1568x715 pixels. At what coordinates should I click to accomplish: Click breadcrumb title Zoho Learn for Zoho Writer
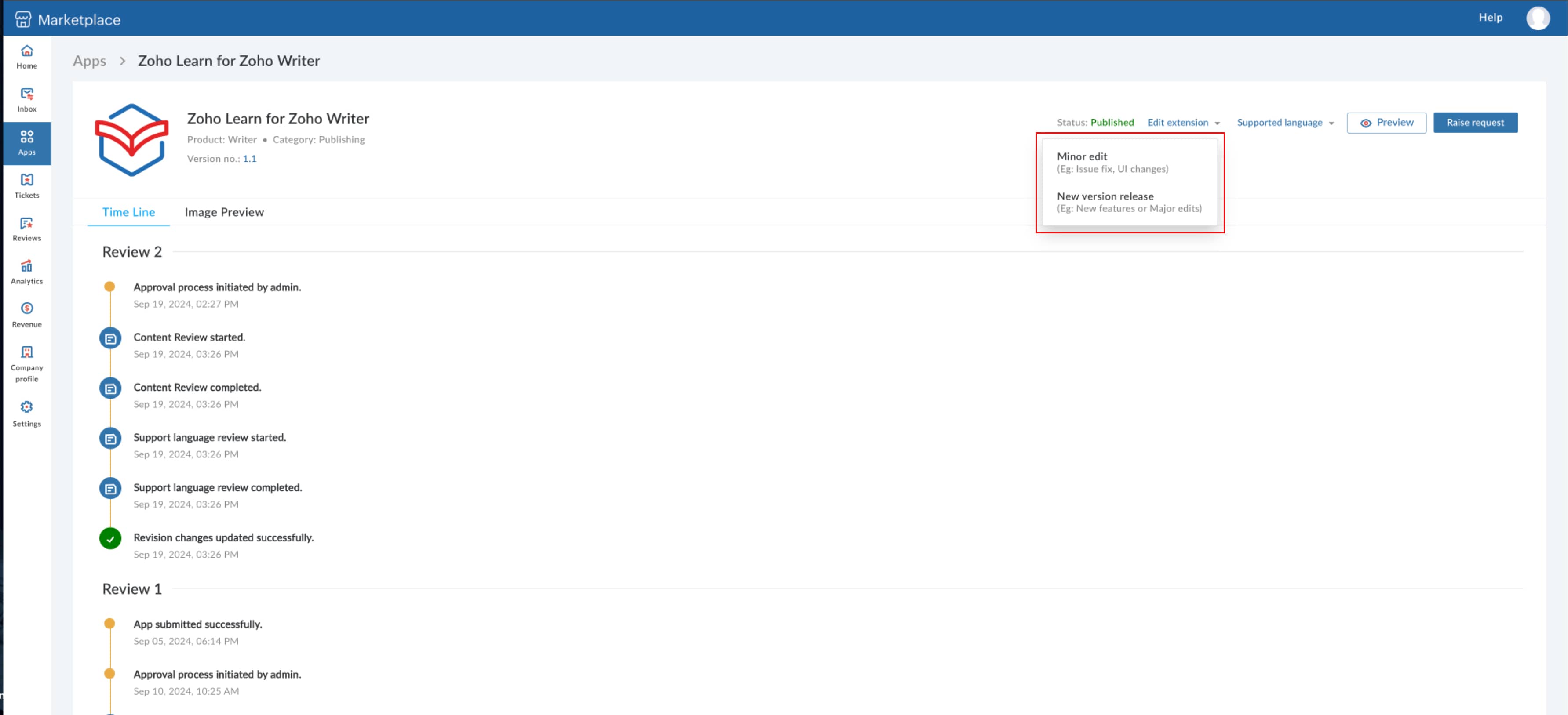[x=228, y=61]
